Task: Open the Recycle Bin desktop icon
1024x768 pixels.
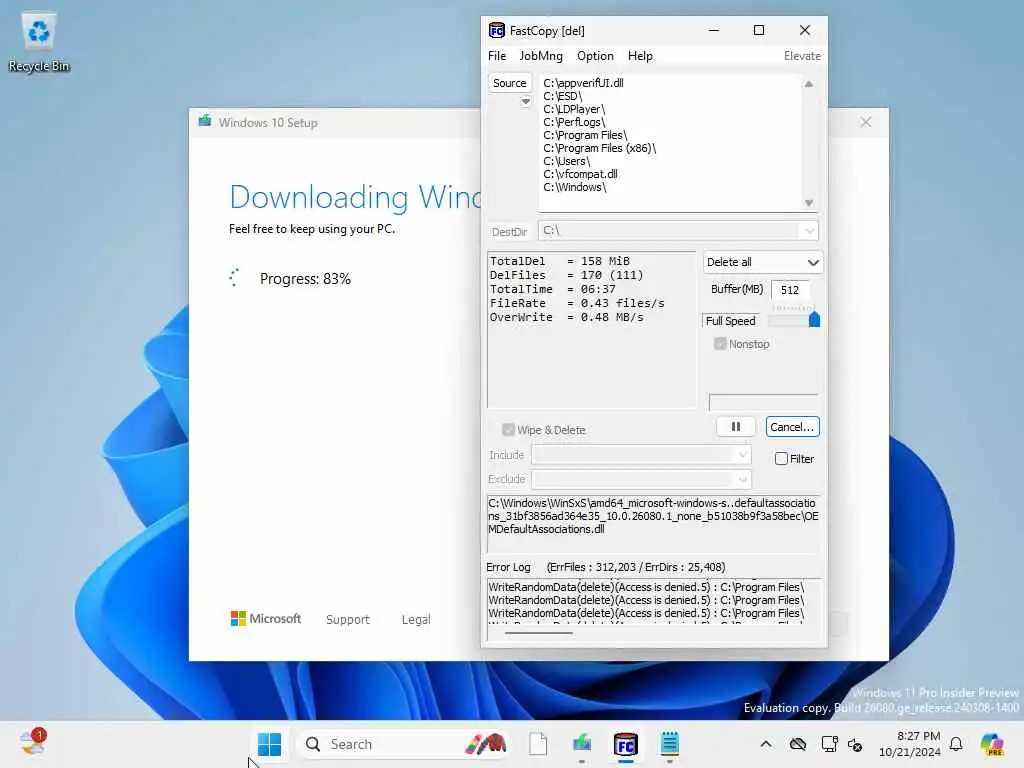Action: [39, 43]
